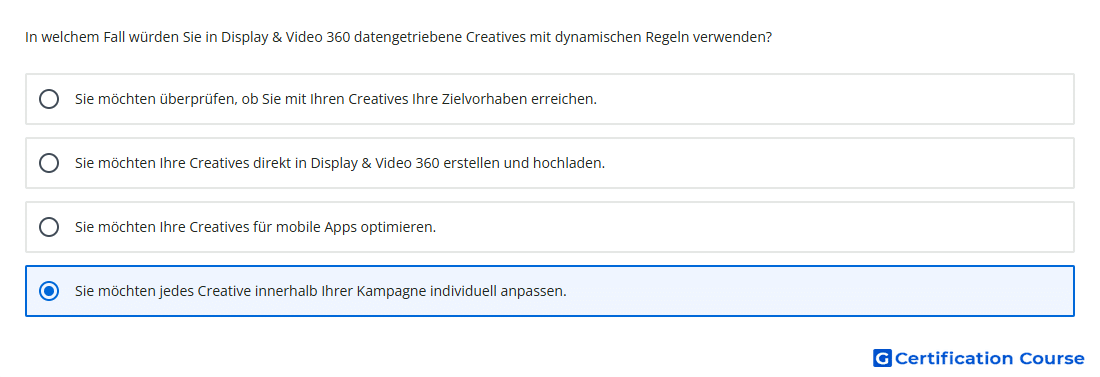The height and width of the screenshot is (377, 1100).
Task: Open the Certification Course watermark link
Action: point(979,359)
